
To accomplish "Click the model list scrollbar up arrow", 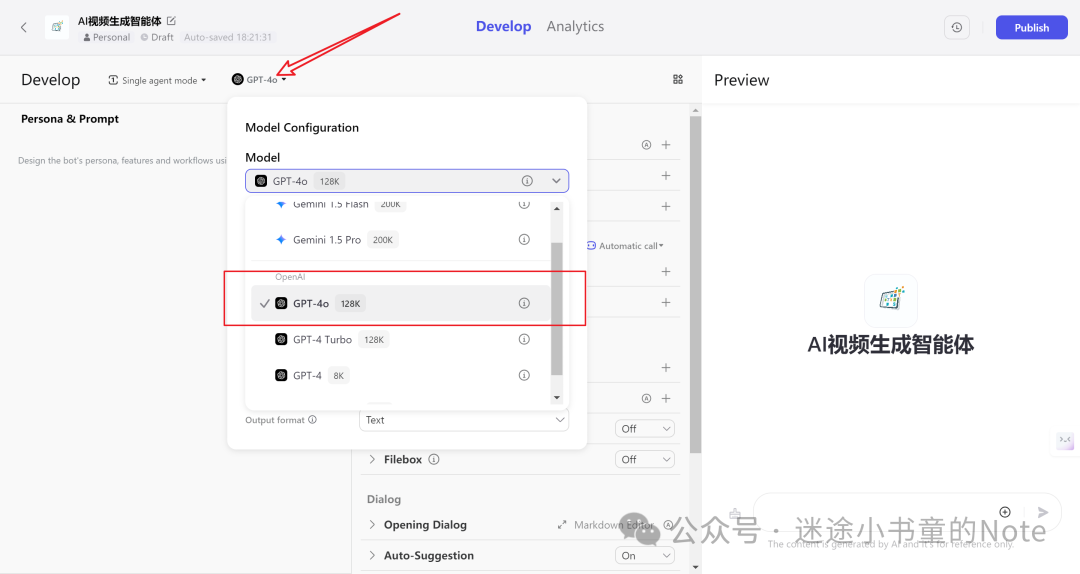I will point(557,208).
